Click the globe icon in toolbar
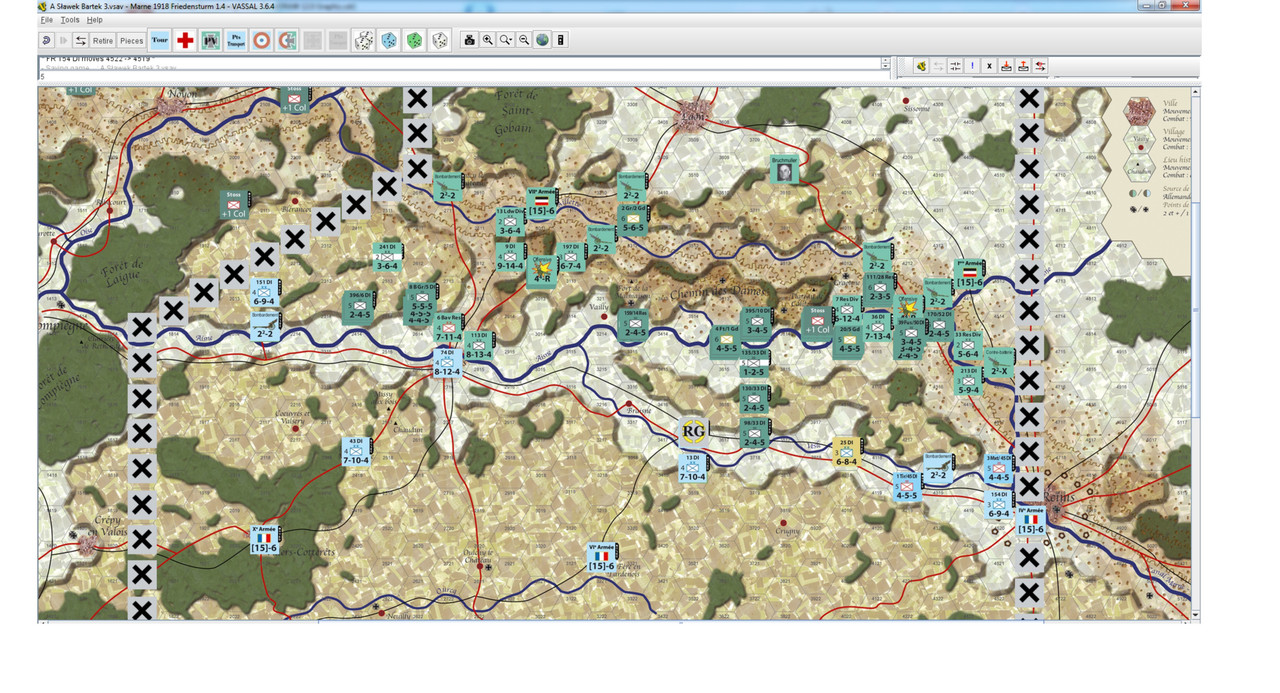This screenshot has width=1280, height=693. point(542,40)
